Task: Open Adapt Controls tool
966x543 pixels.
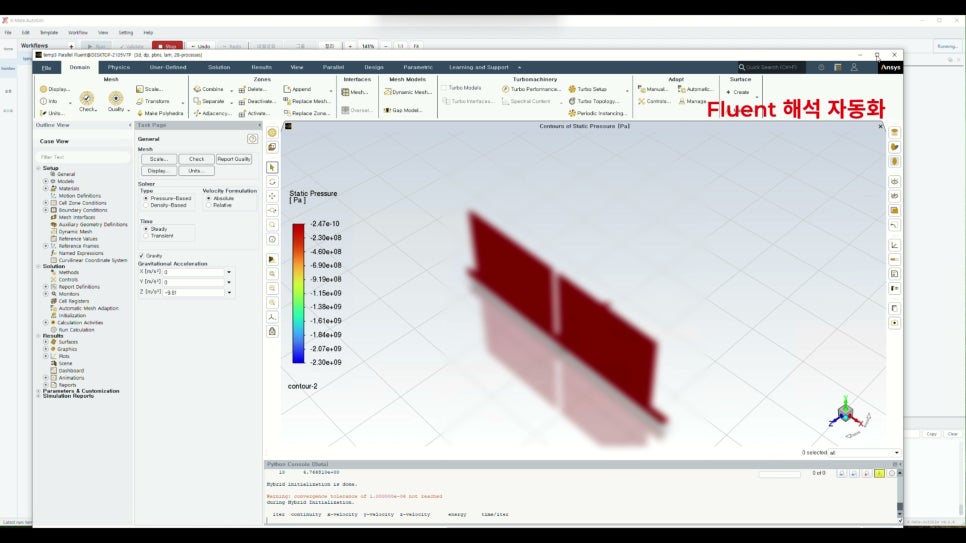Action: click(653, 101)
